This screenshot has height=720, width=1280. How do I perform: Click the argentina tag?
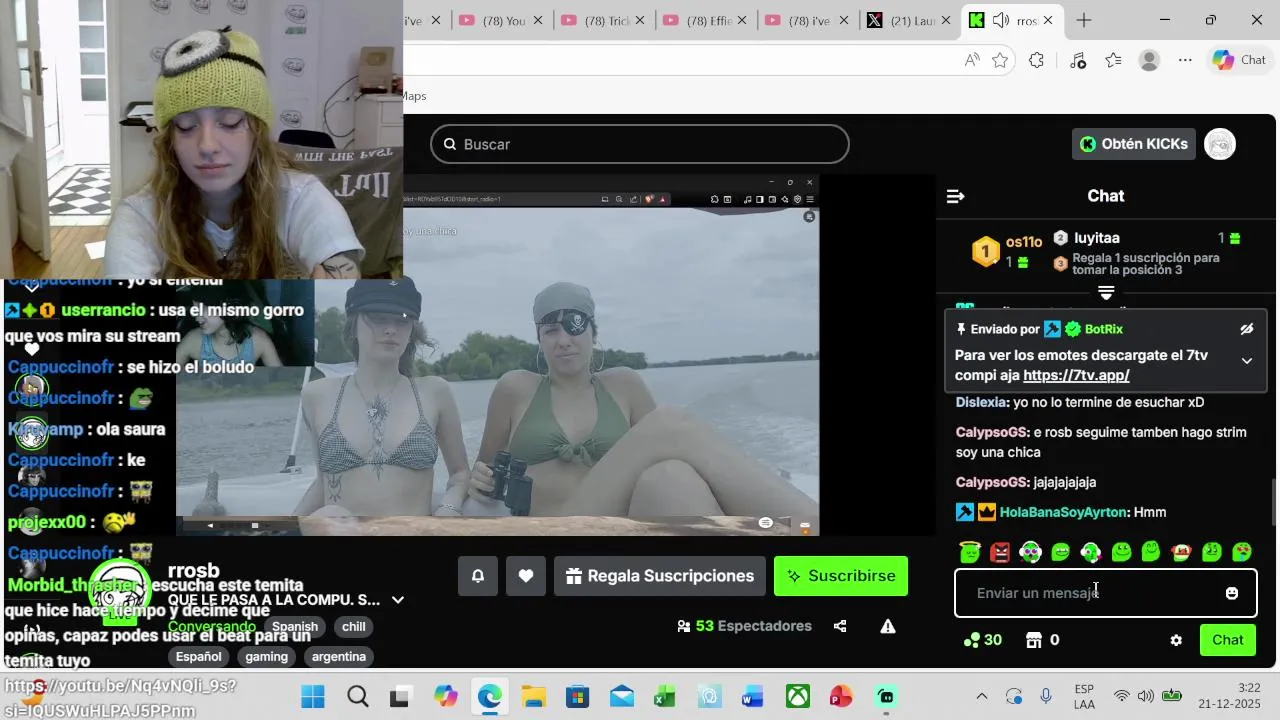[339, 657]
